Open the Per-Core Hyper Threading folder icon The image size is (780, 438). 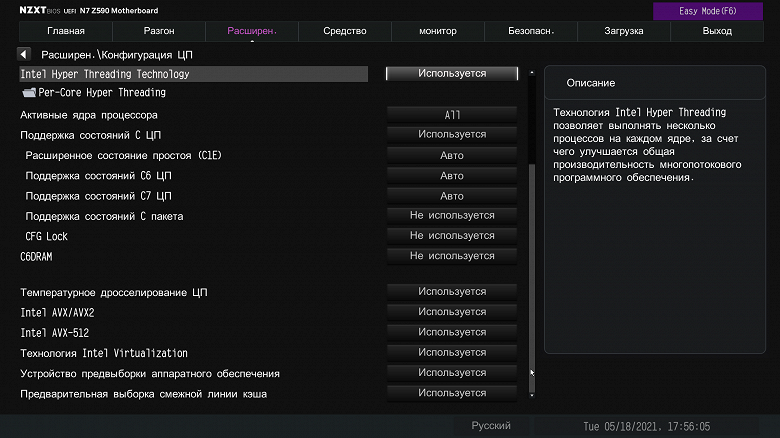pyautogui.click(x=28, y=93)
